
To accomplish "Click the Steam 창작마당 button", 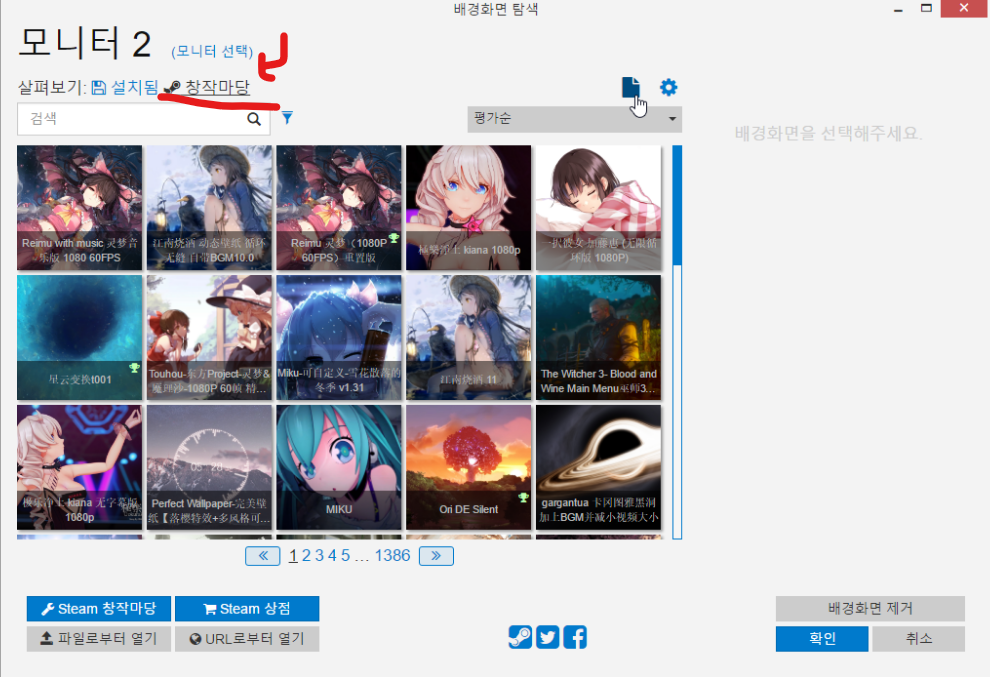I will (x=98, y=609).
